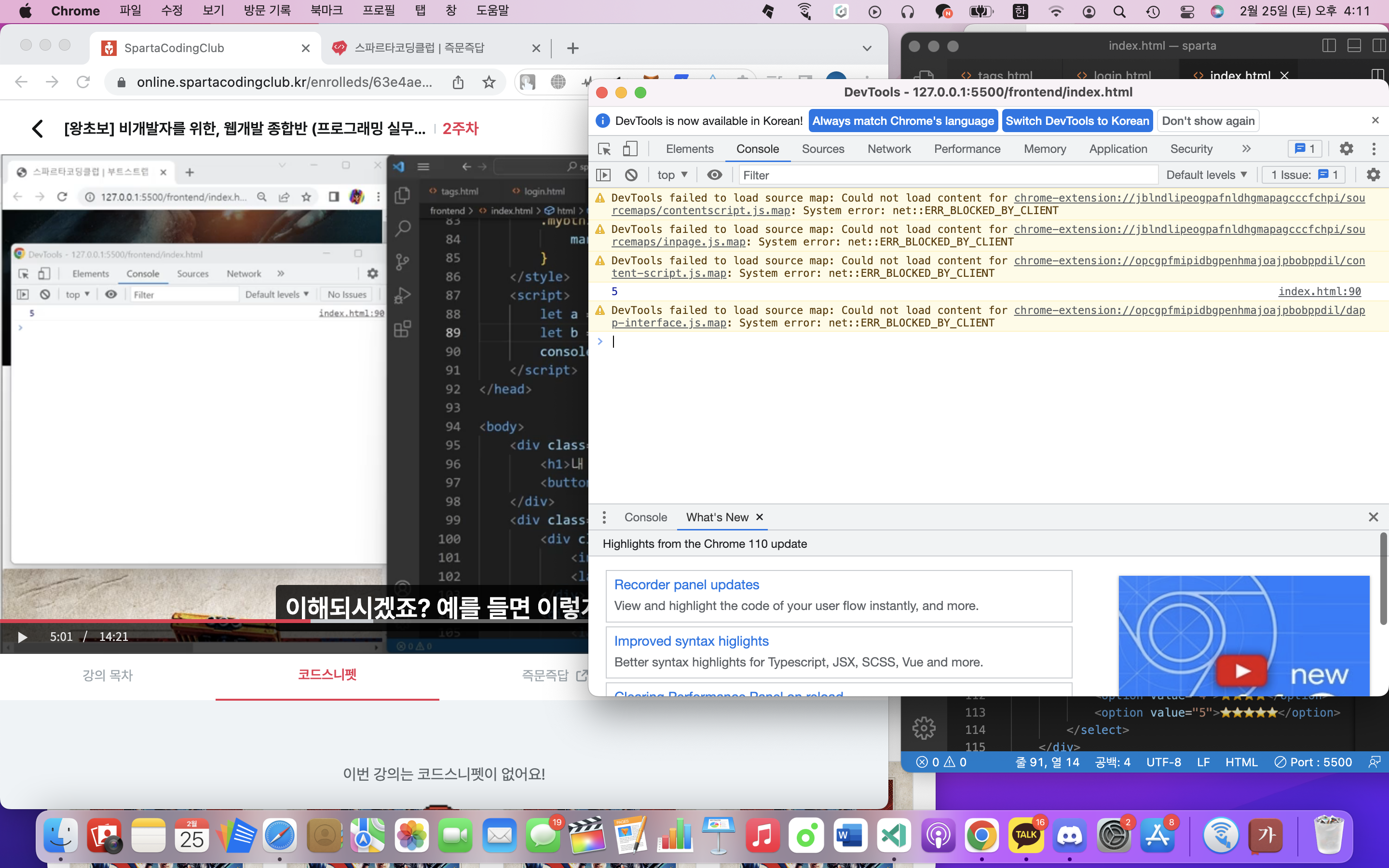
Task: Seek on the video progress bar
Action: tap(294, 621)
